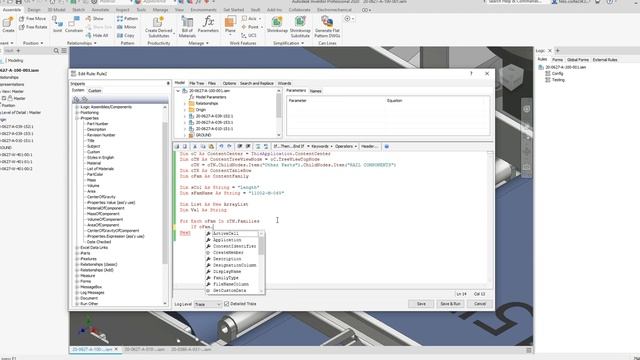Select the Joint tool in ribbon
The width and height of the screenshot is (640, 360).
[x=58, y=24]
